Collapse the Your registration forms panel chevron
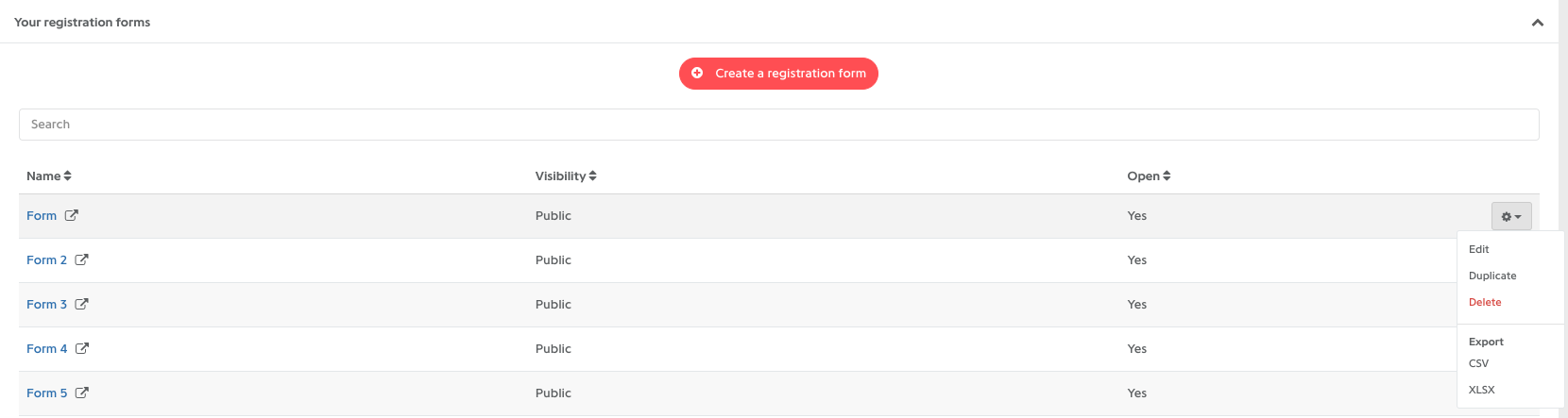 tap(1538, 23)
